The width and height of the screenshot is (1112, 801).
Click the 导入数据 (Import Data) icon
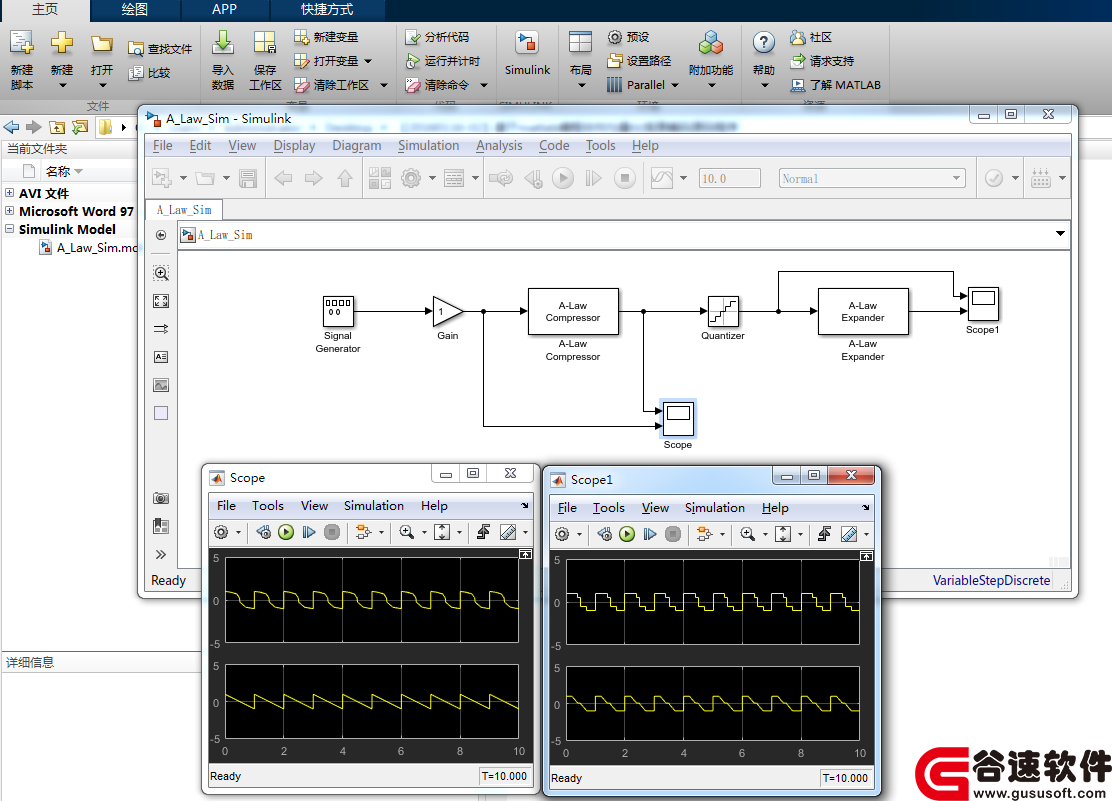click(x=223, y=43)
